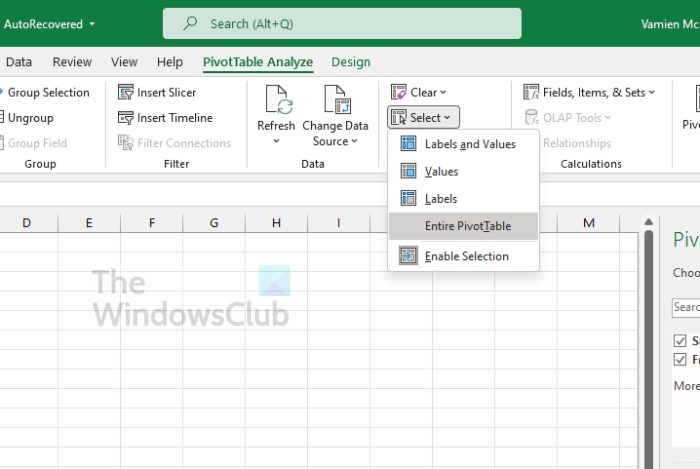Click the Refresh icon
Viewport: 700px width, 469px height.
tap(278, 100)
